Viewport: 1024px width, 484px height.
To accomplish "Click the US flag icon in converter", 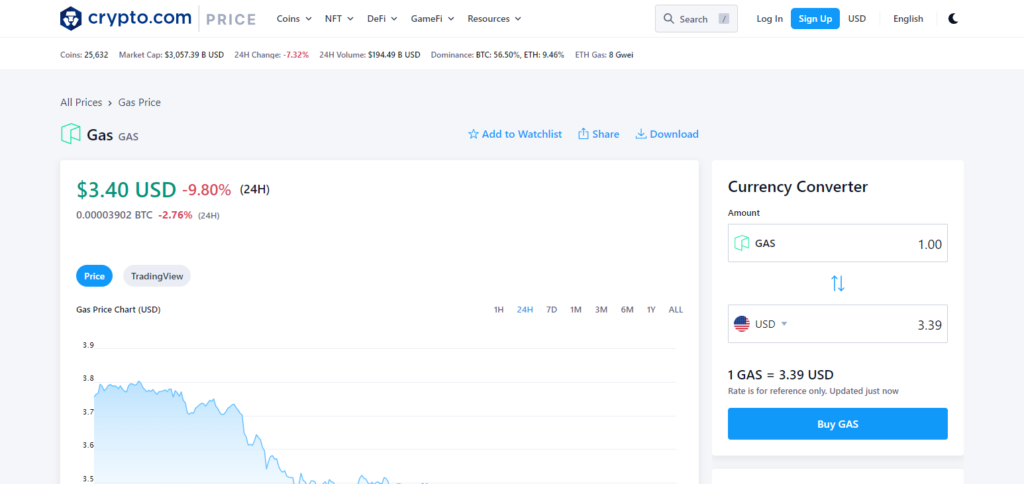I will click(742, 324).
